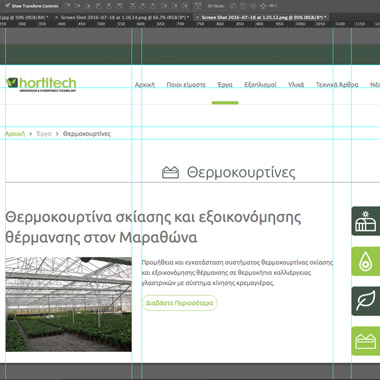380x380 pixels.
Task: Click the Distribute right edges icon
Action: (x=185, y=6)
